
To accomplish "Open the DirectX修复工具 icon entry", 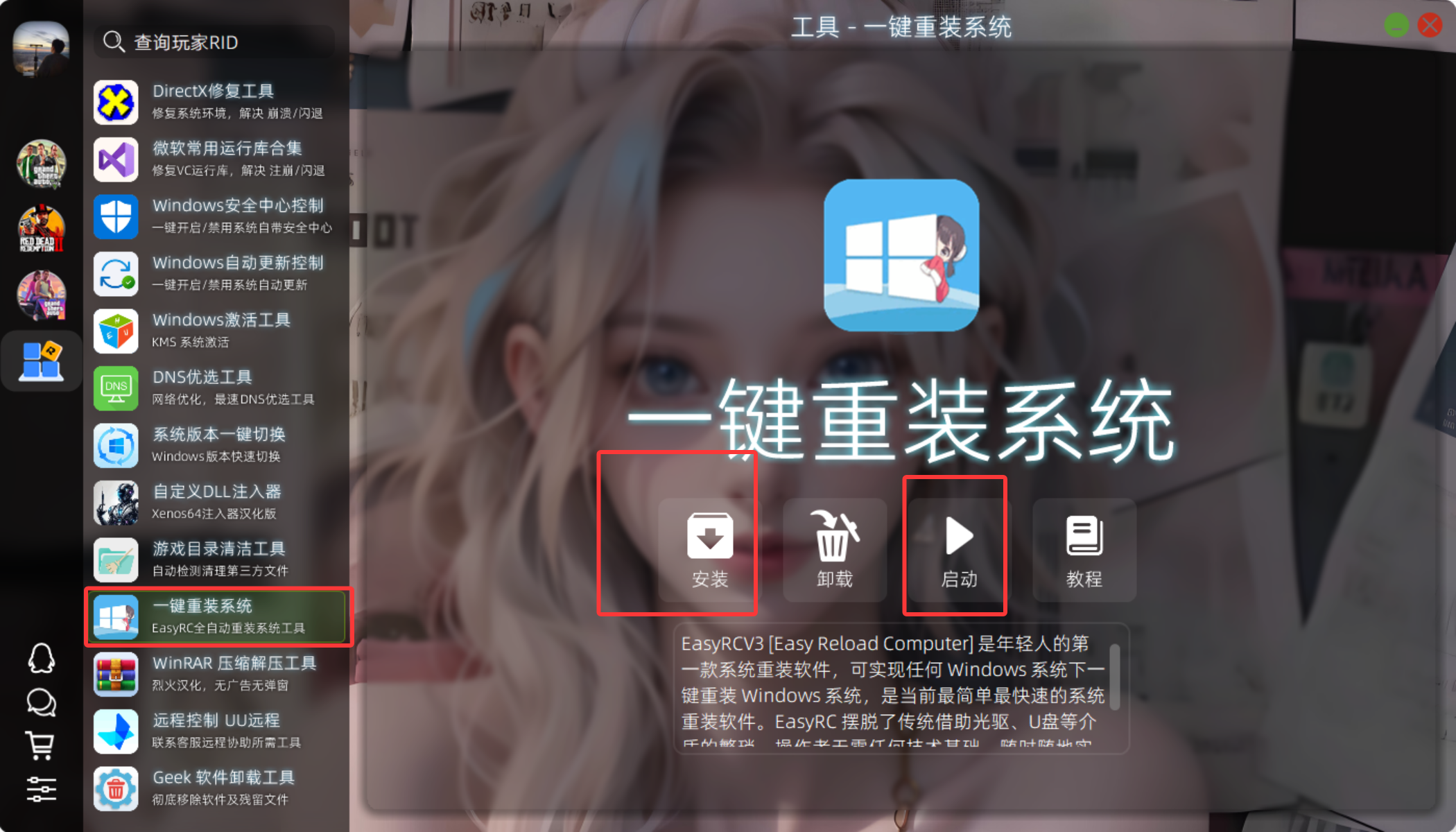I will point(116,102).
